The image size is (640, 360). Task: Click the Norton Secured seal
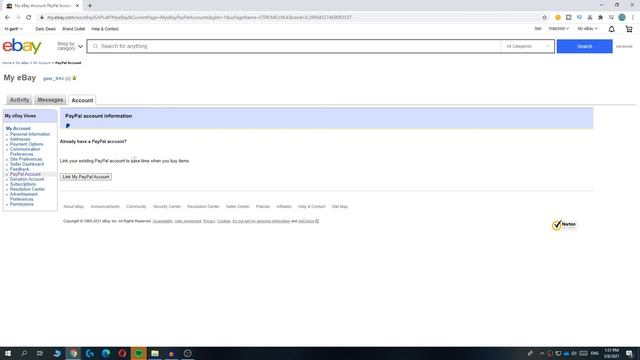[564, 225]
